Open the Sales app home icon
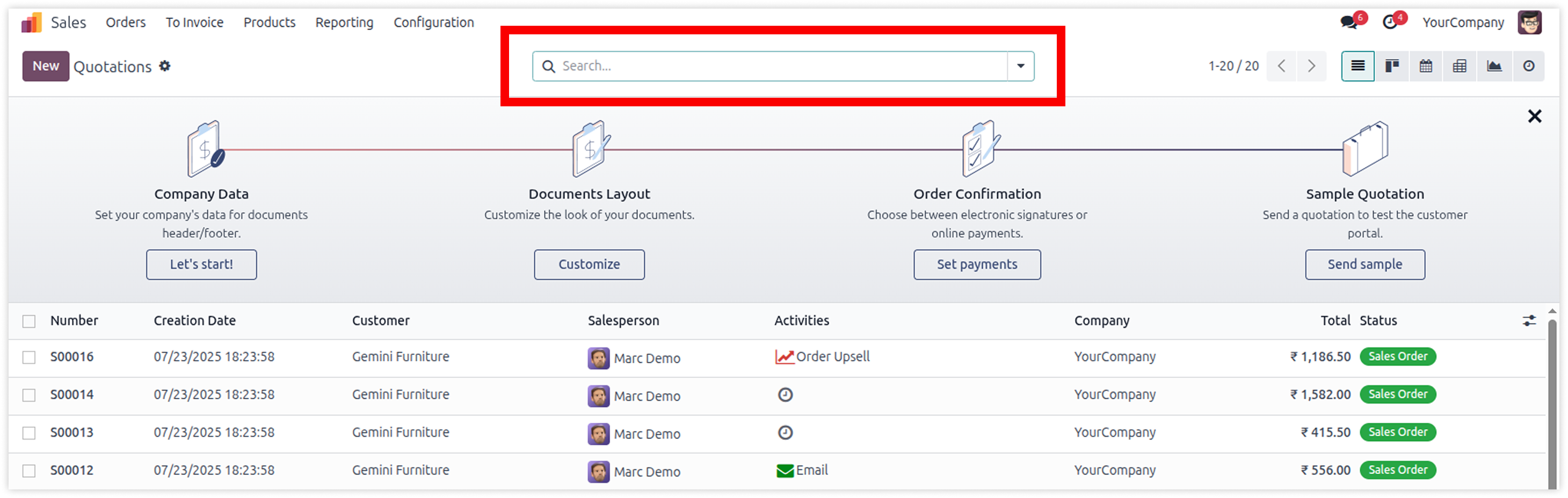Screen dimensions: 1568x498 tap(32, 23)
